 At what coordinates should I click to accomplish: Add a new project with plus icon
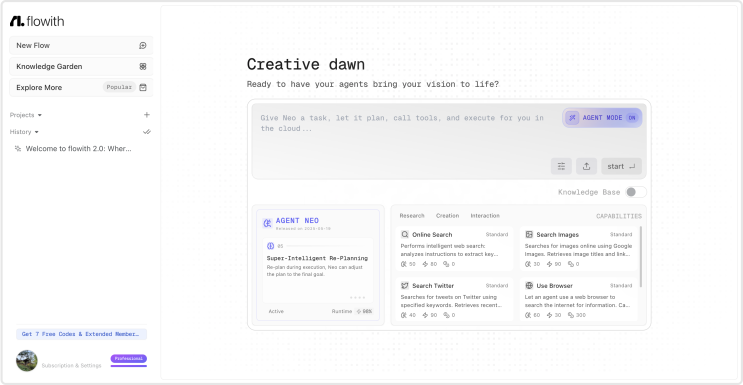pos(147,115)
